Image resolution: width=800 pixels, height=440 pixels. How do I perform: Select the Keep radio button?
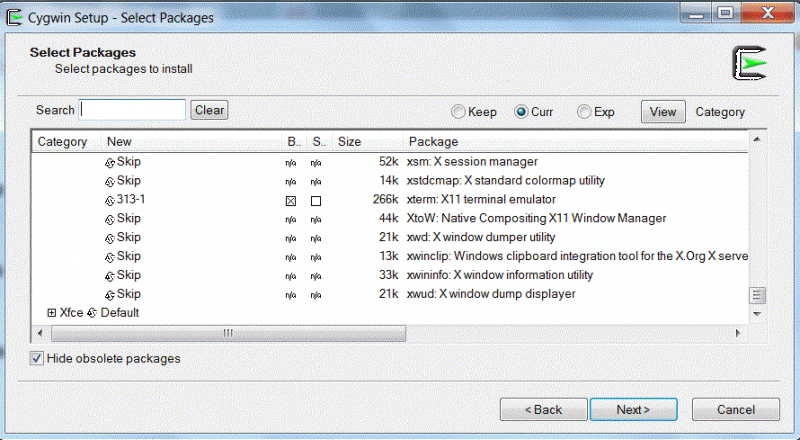(x=458, y=112)
